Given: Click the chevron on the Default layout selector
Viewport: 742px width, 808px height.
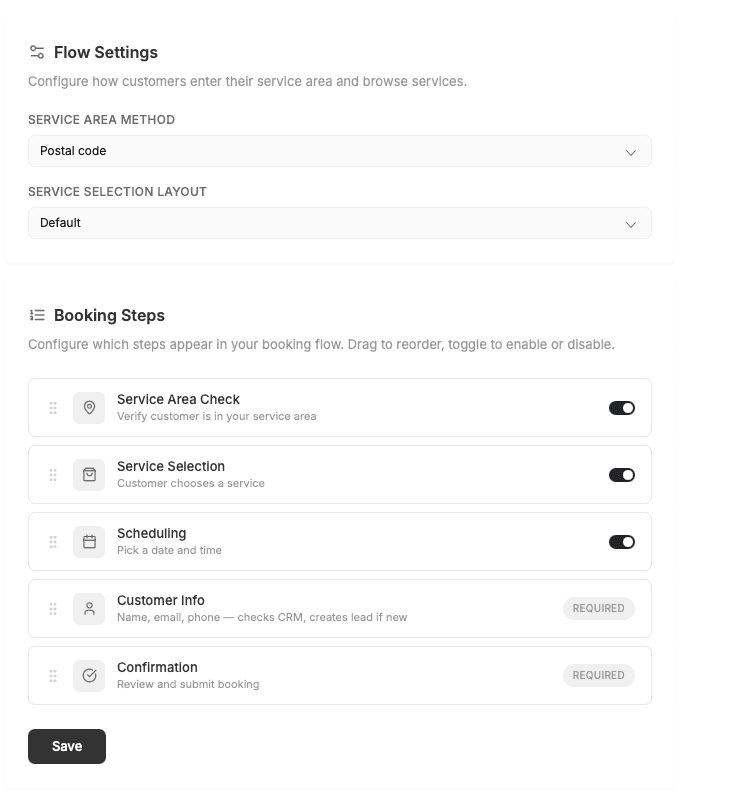Looking at the screenshot, I should point(631,223).
